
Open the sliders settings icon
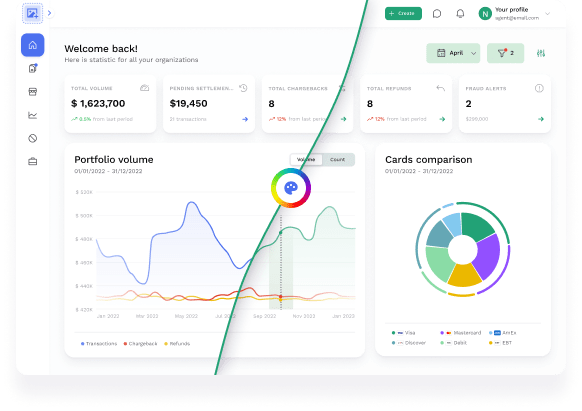pyautogui.click(x=541, y=53)
